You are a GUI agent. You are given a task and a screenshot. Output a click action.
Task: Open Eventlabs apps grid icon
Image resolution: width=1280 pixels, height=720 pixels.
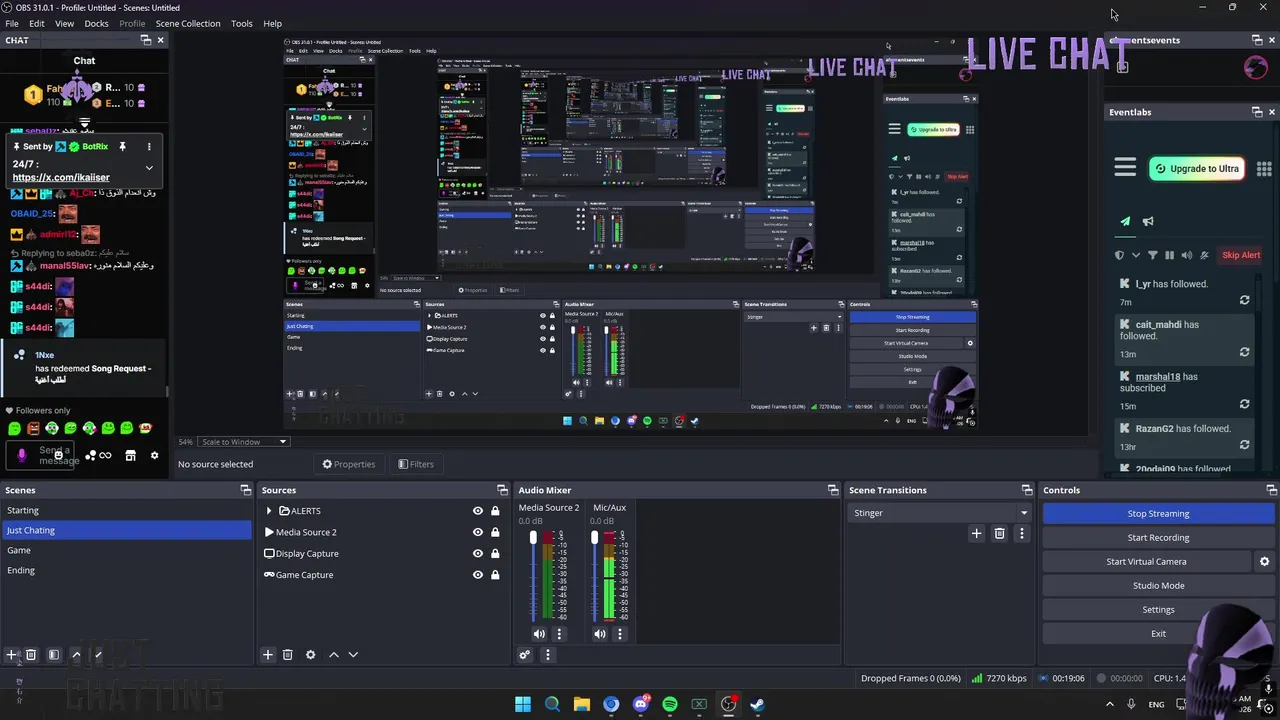coord(1264,169)
